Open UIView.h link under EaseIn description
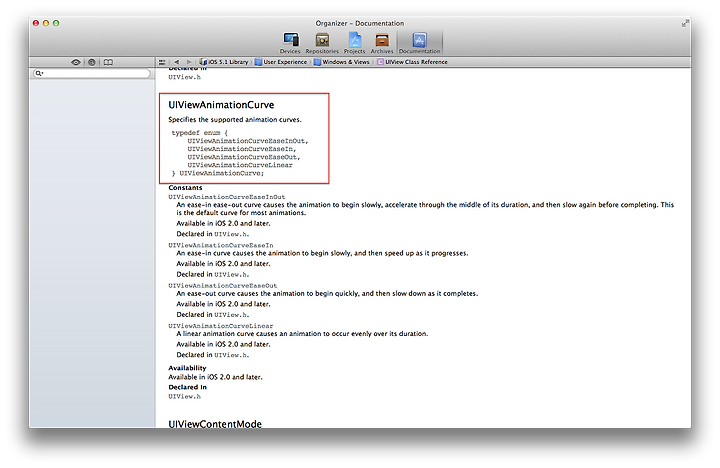The height and width of the screenshot is (468, 720). pyautogui.click(x=231, y=275)
